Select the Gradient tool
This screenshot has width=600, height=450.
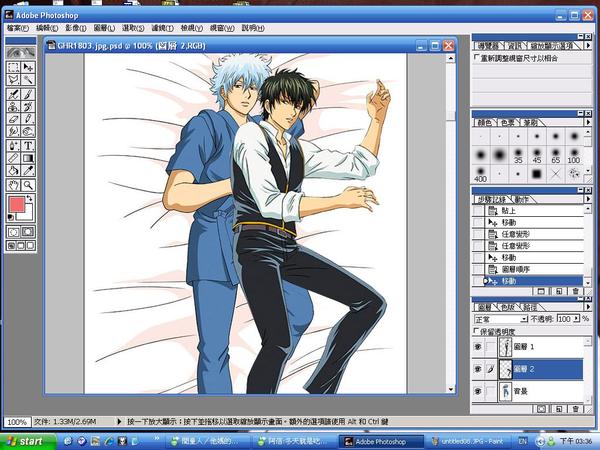click(x=28, y=158)
